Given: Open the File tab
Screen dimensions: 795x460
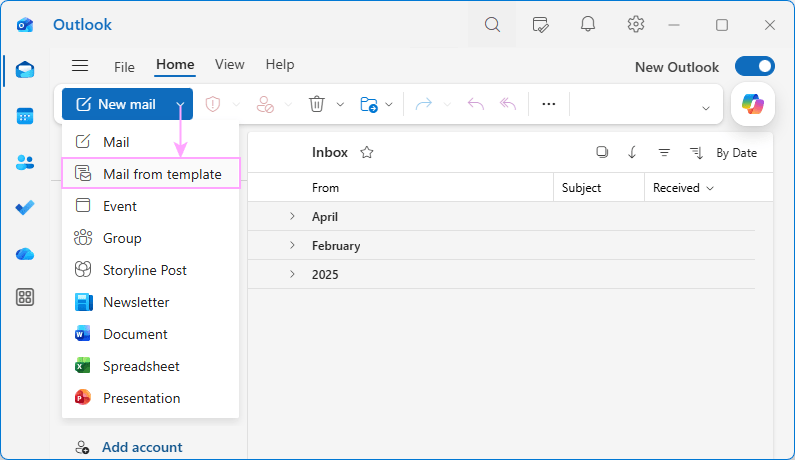Looking at the screenshot, I should coord(124,67).
